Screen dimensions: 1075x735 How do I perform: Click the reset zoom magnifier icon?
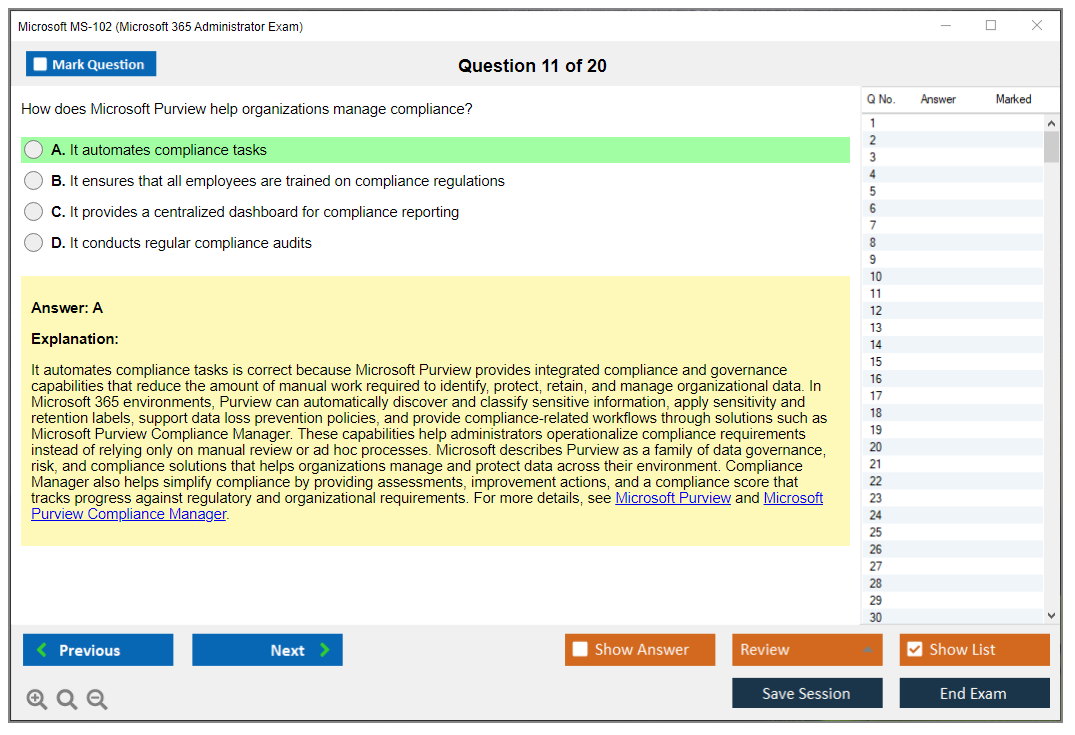tap(67, 699)
